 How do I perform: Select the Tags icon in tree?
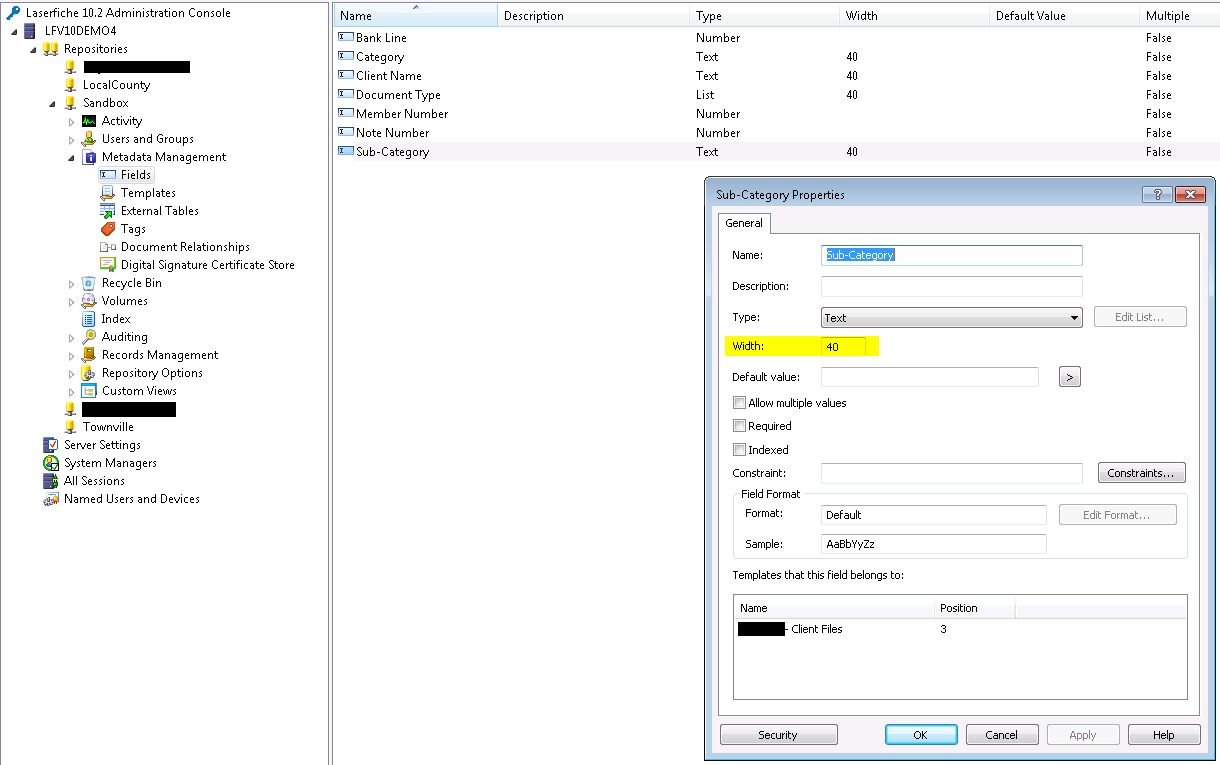tap(108, 229)
